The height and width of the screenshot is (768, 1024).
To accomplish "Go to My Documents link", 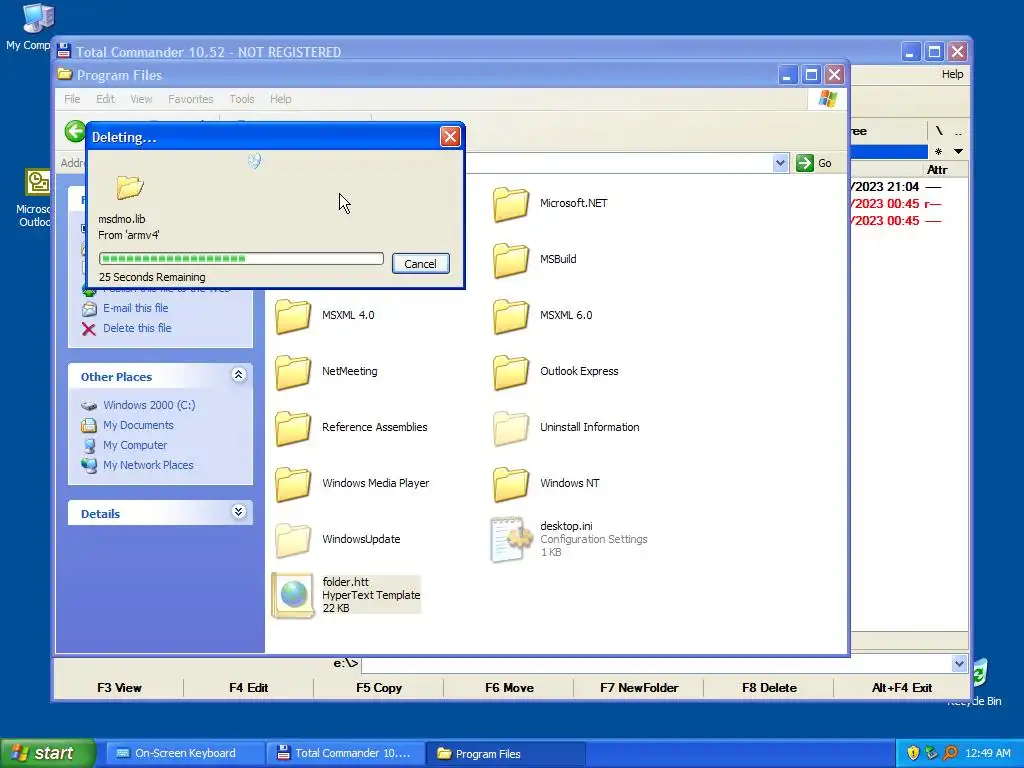I will click(x=138, y=426).
